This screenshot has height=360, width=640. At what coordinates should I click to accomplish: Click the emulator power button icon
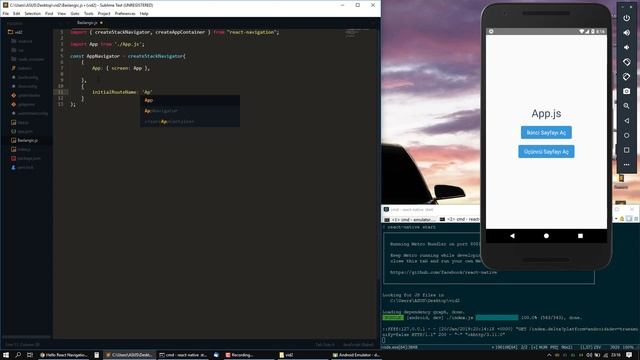pyautogui.click(x=626, y=18)
